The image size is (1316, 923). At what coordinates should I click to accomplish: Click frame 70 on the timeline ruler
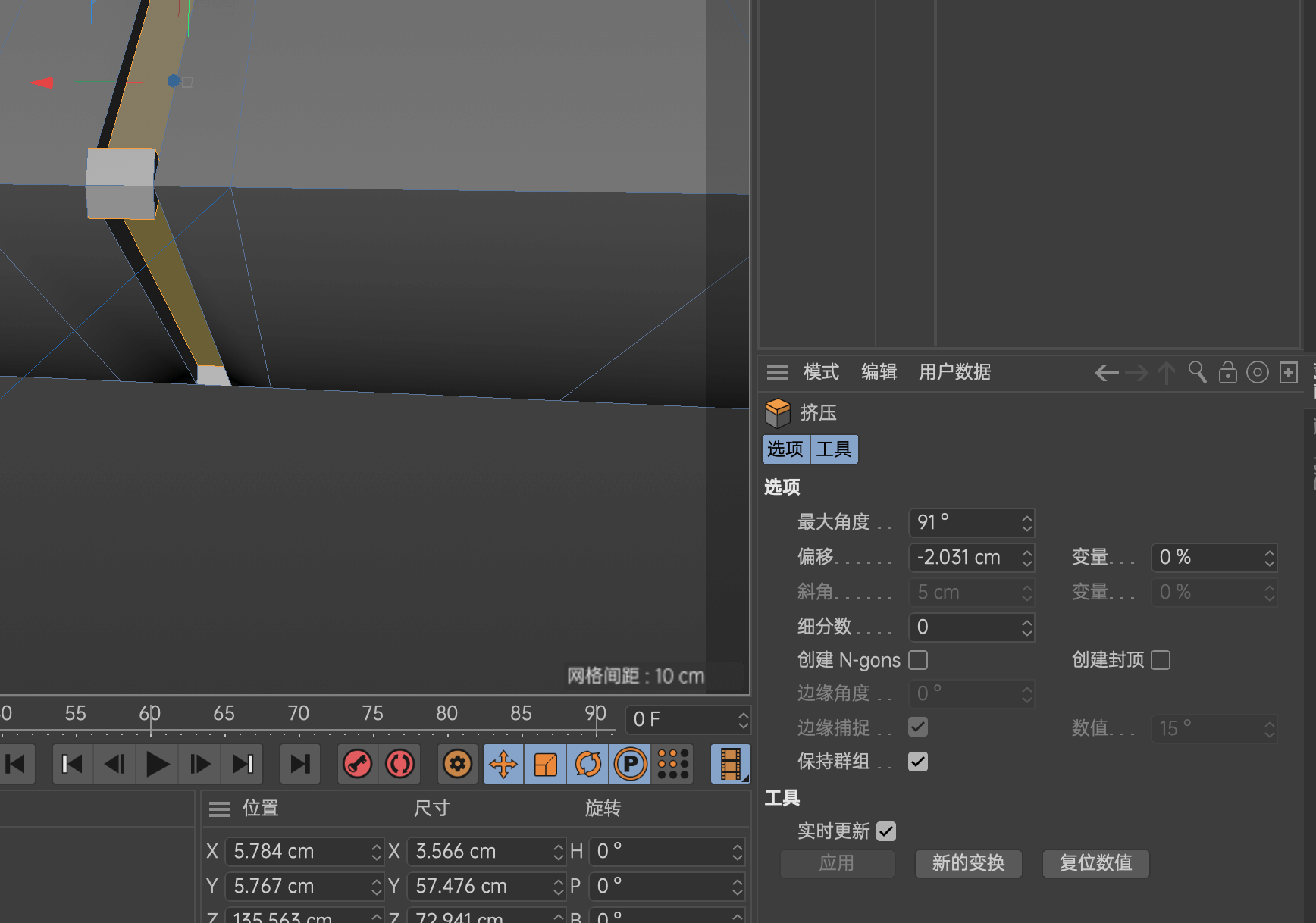point(299,714)
